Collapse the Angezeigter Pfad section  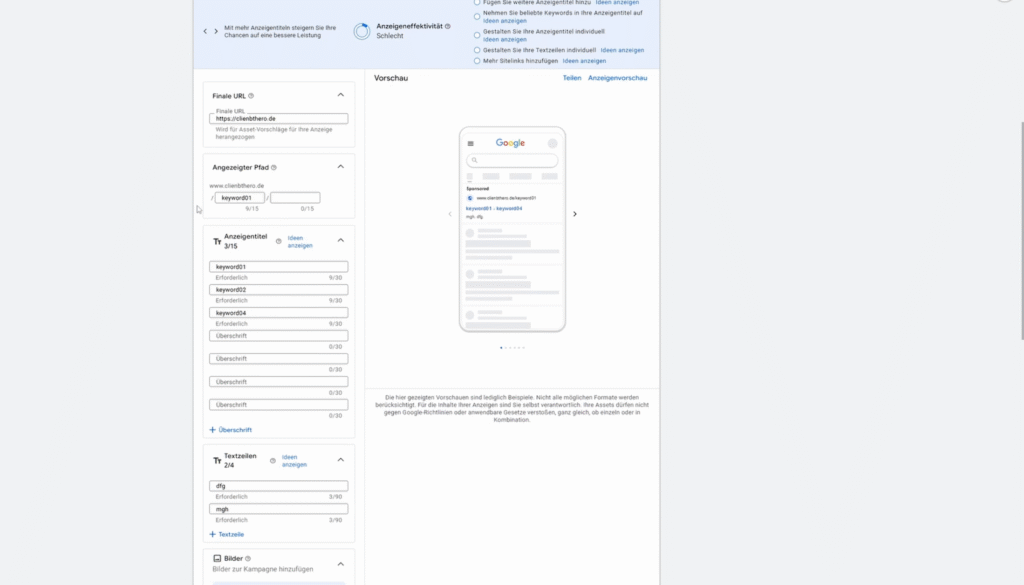point(341,167)
